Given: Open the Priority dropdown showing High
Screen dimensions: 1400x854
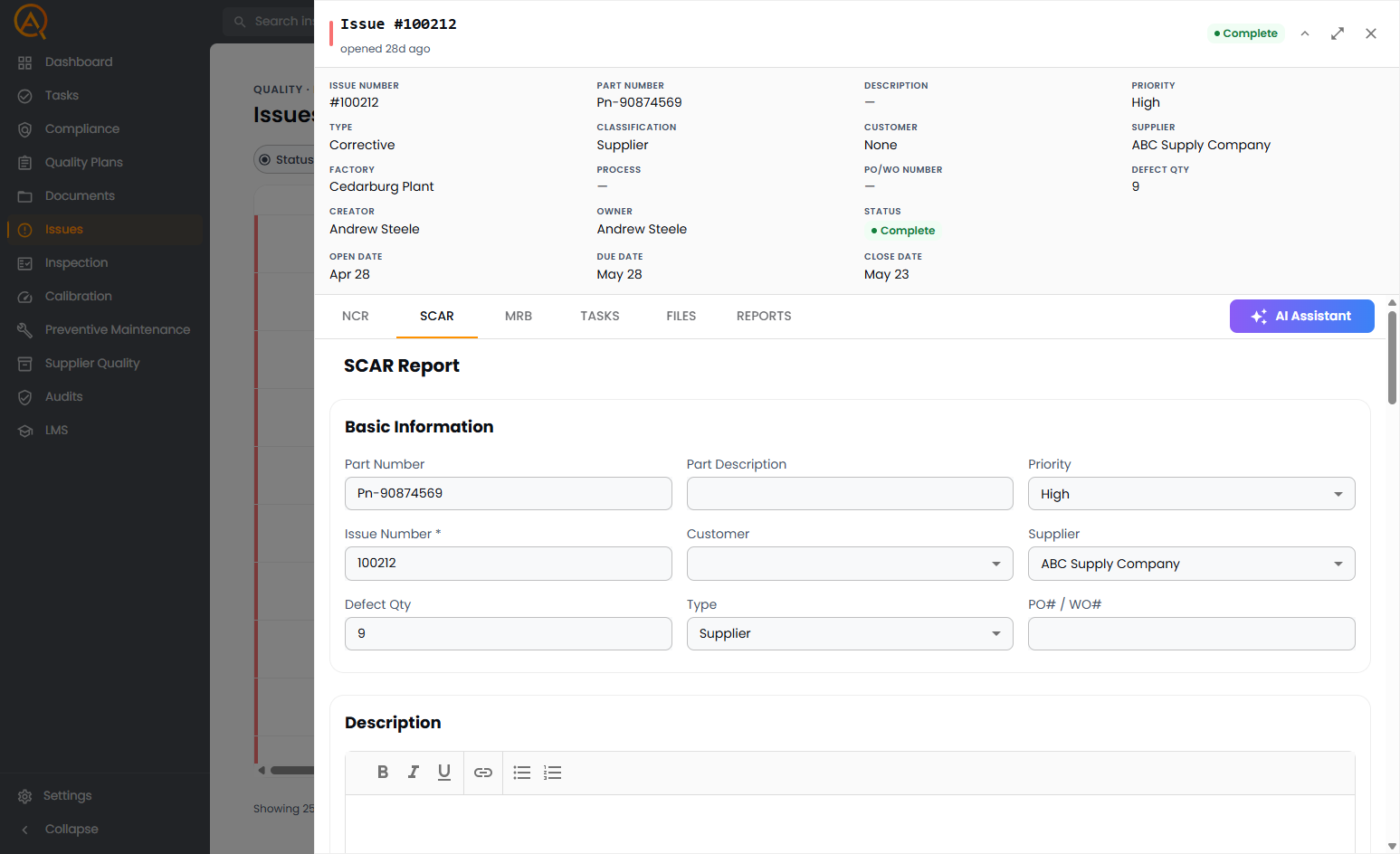Looking at the screenshot, I should pyautogui.click(x=1191, y=494).
